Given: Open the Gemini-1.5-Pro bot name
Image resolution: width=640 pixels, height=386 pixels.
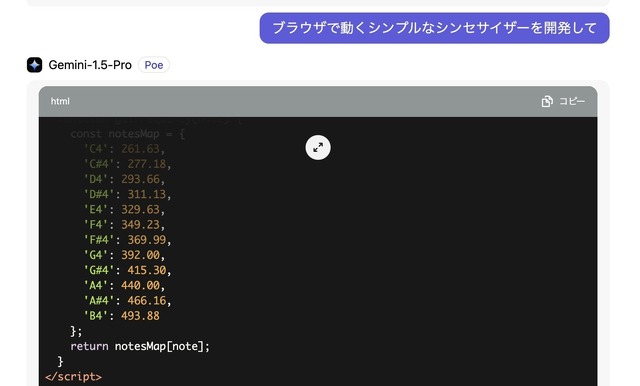Looking at the screenshot, I should 90,65.
